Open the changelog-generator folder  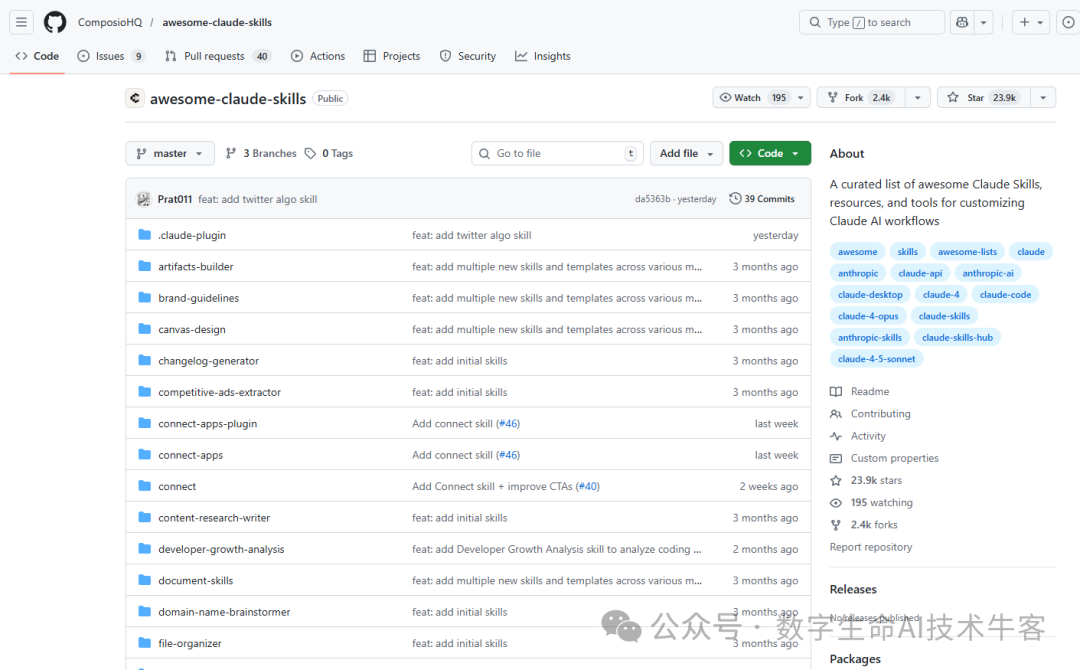[x=208, y=361]
